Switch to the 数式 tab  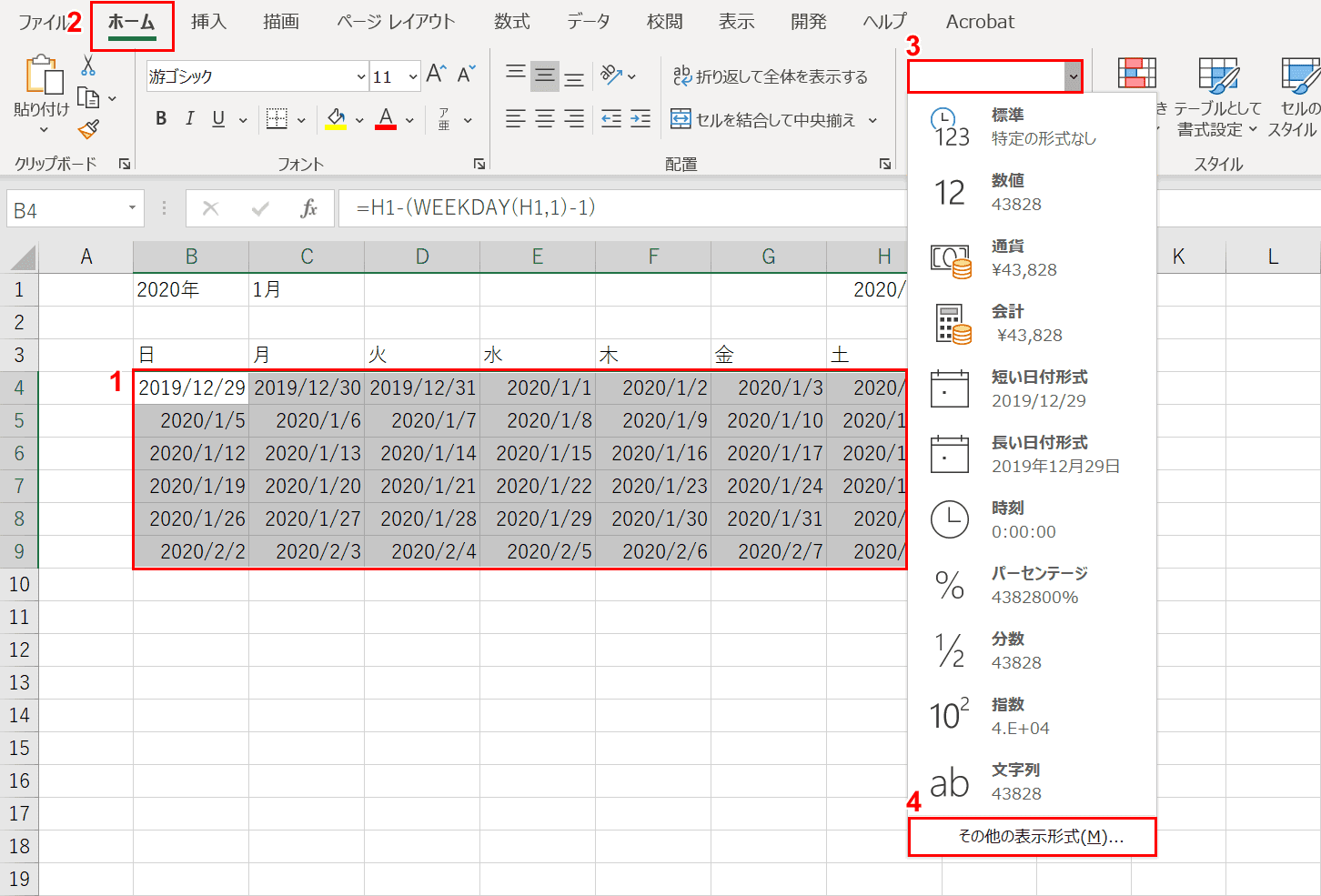coord(512,22)
